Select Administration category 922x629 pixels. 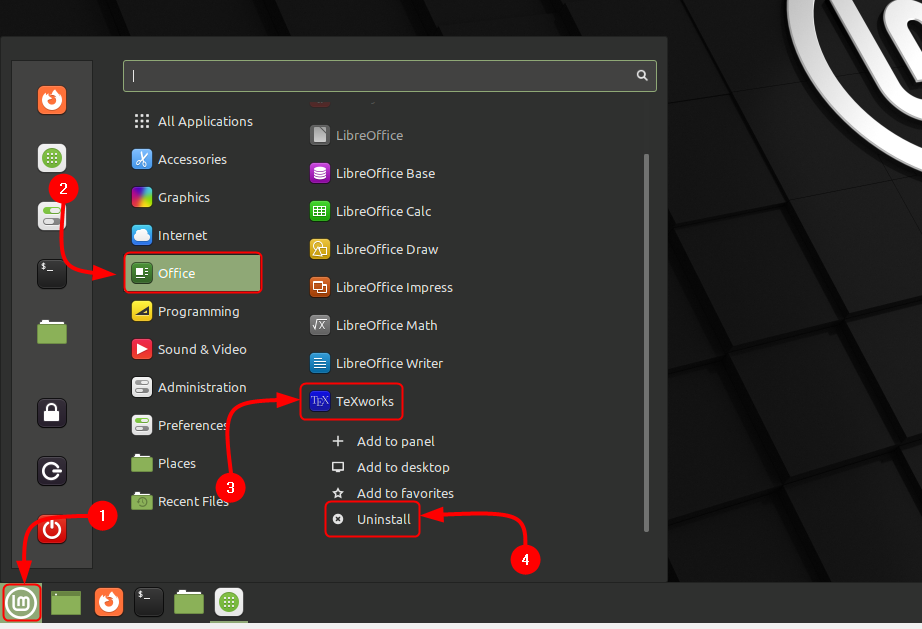tap(193, 387)
